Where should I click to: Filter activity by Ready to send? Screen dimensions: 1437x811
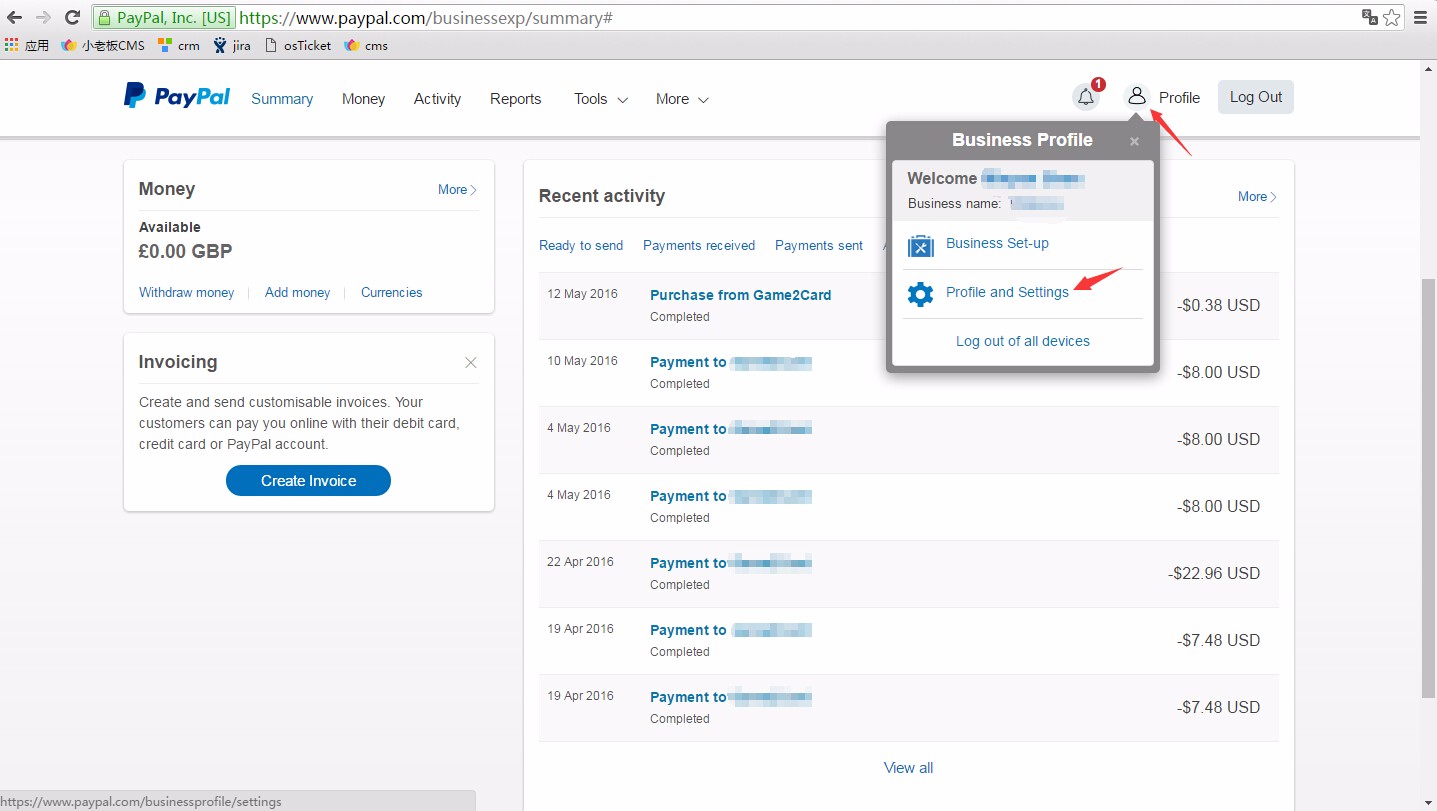[581, 245]
